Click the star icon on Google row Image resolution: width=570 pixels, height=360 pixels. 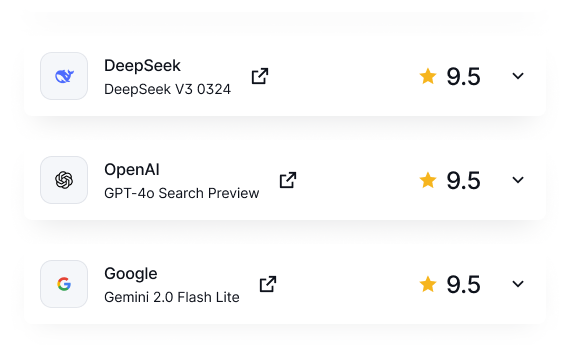coord(428,284)
